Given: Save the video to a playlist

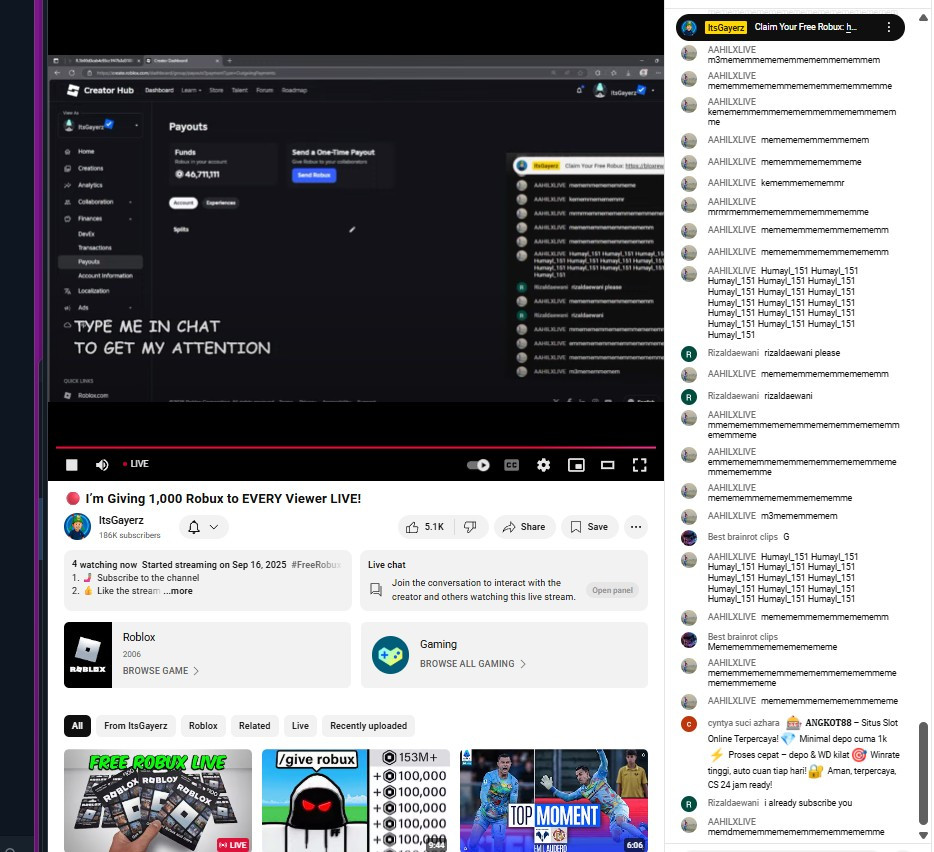Looking at the screenshot, I should [x=589, y=527].
